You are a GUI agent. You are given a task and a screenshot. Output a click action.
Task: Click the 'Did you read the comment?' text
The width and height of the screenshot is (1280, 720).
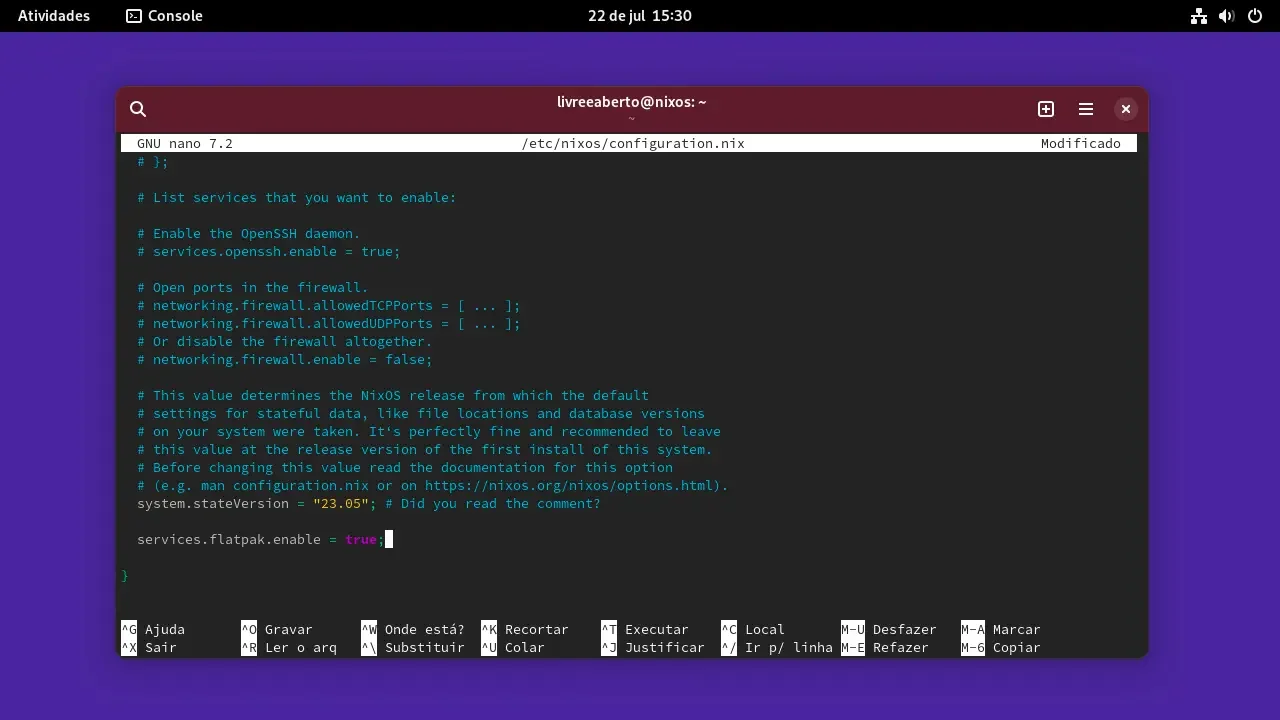tap(493, 504)
